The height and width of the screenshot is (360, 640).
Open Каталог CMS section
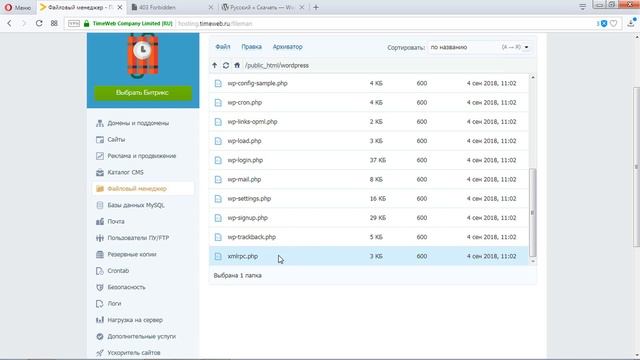(125, 172)
